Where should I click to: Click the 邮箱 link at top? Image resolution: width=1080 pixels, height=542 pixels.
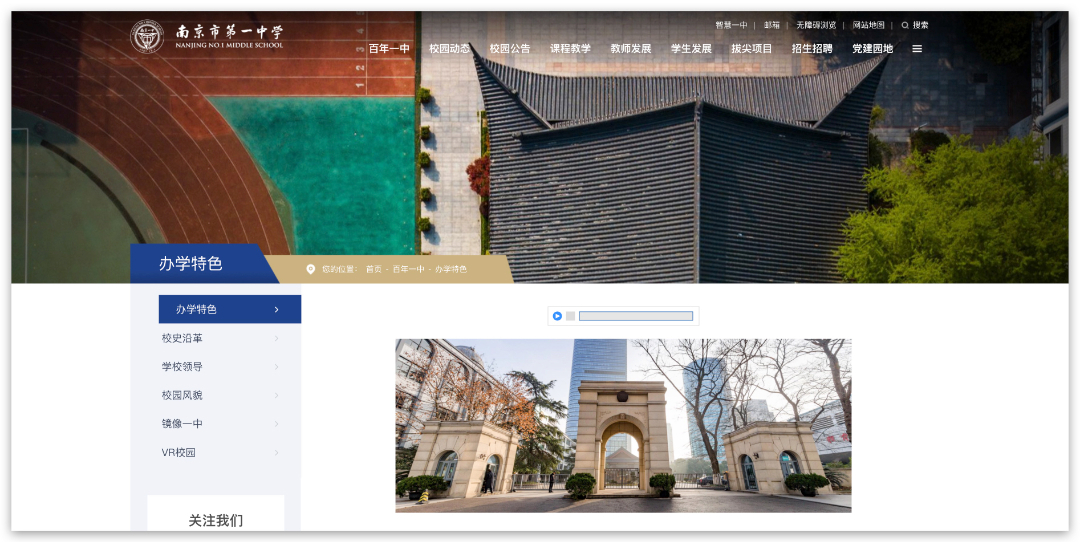coord(771,25)
